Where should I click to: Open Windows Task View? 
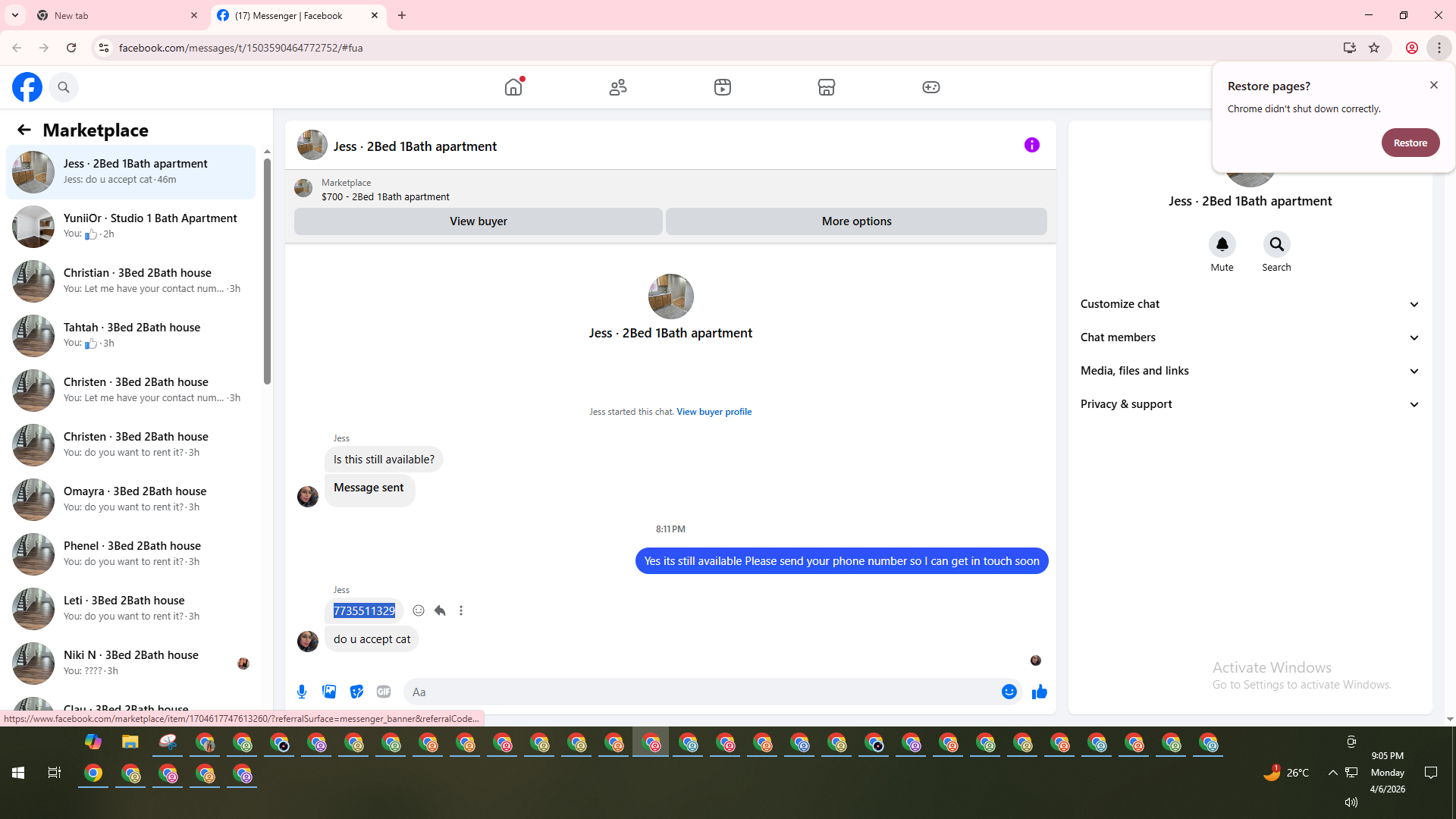pos(55,773)
